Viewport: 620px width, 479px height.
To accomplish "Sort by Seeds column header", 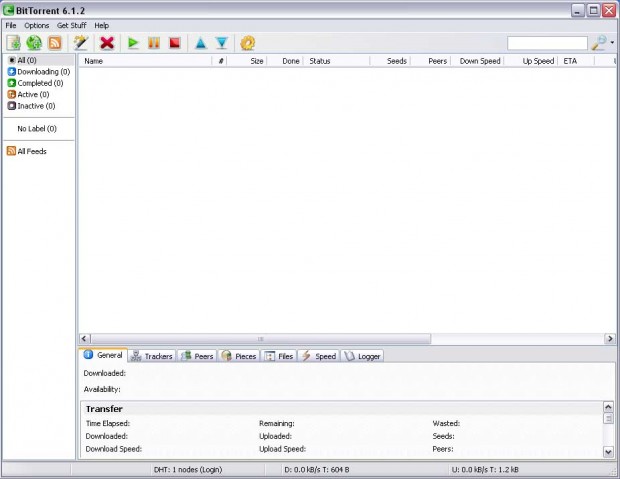I will [x=391, y=61].
